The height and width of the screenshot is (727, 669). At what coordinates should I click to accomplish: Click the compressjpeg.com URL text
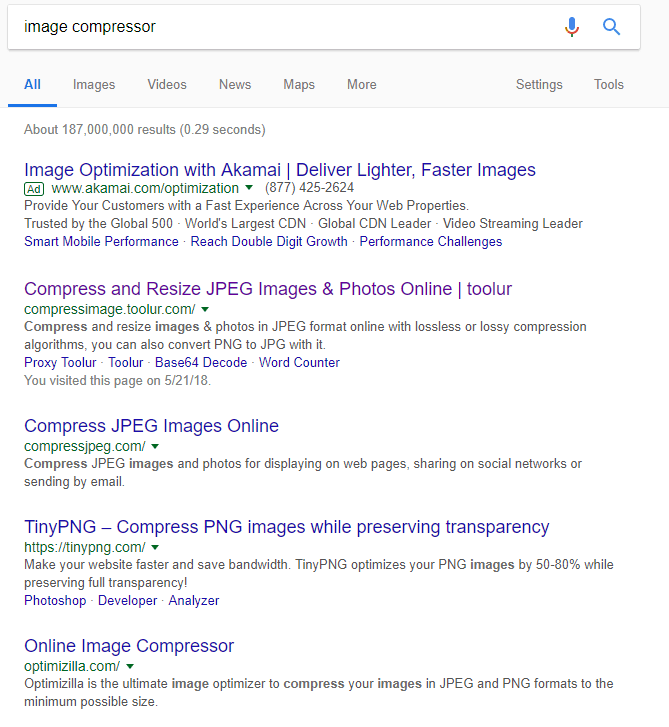[x=84, y=446]
